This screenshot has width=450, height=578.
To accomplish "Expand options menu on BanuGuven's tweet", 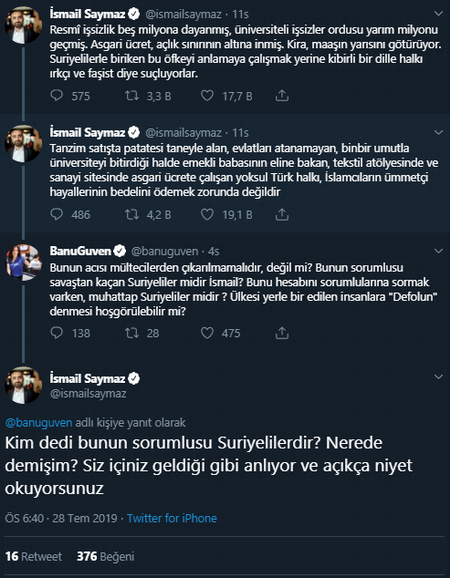I will (x=439, y=251).
